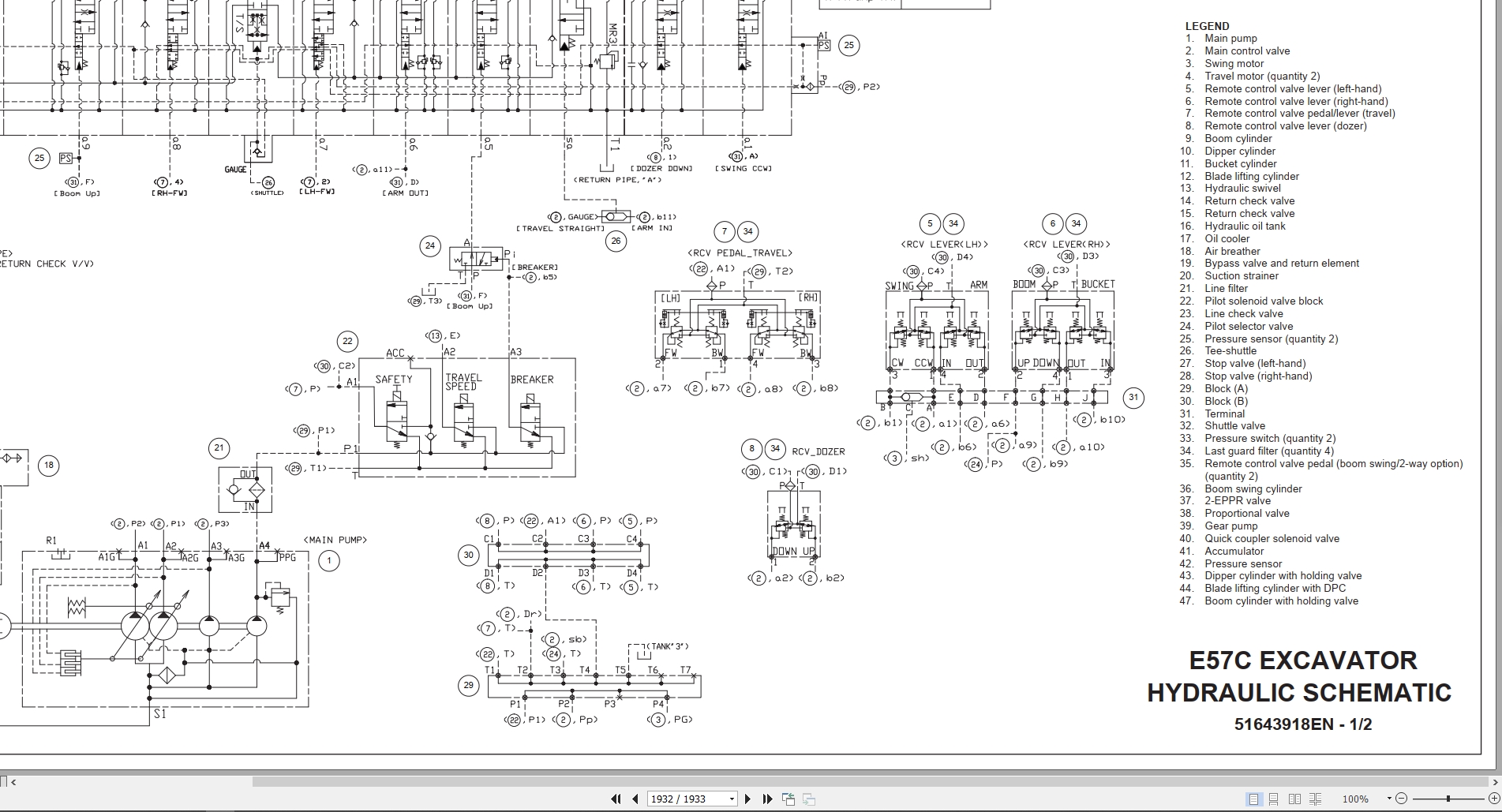The height and width of the screenshot is (812, 1502).
Task: Click legend entry 'Line filter'
Action: coord(1226,289)
